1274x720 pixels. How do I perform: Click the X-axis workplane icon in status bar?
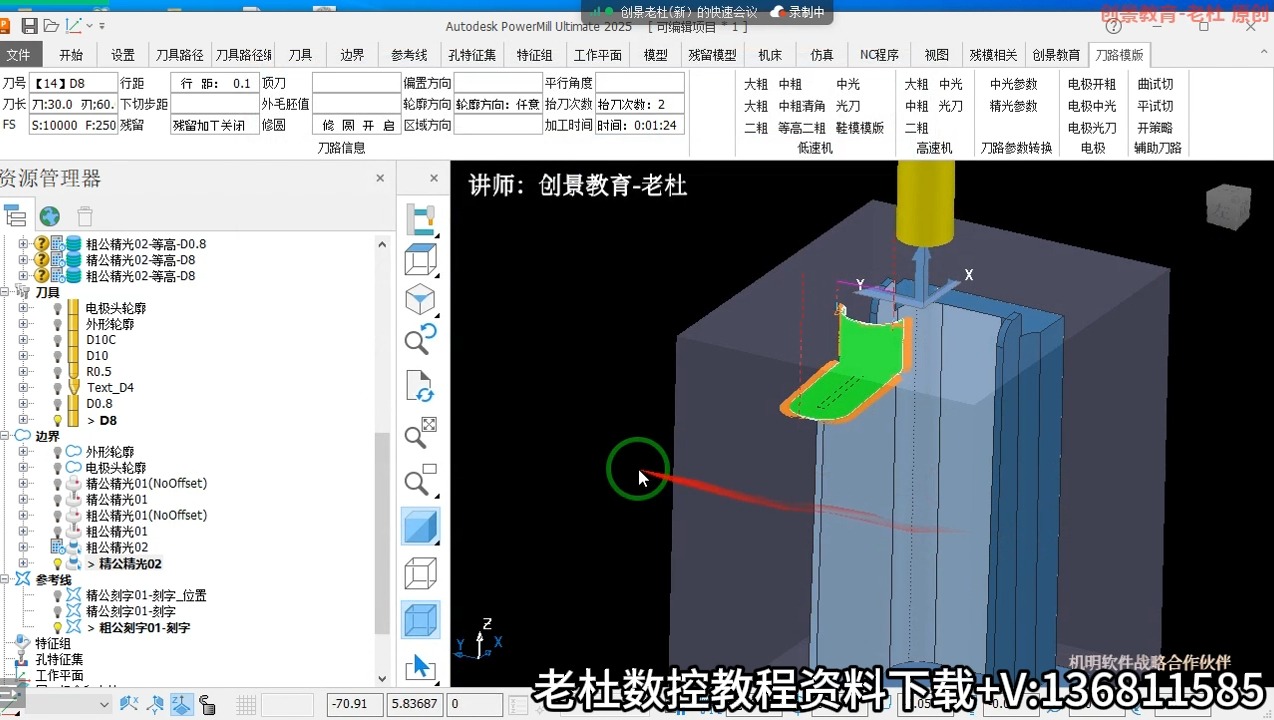click(x=129, y=704)
